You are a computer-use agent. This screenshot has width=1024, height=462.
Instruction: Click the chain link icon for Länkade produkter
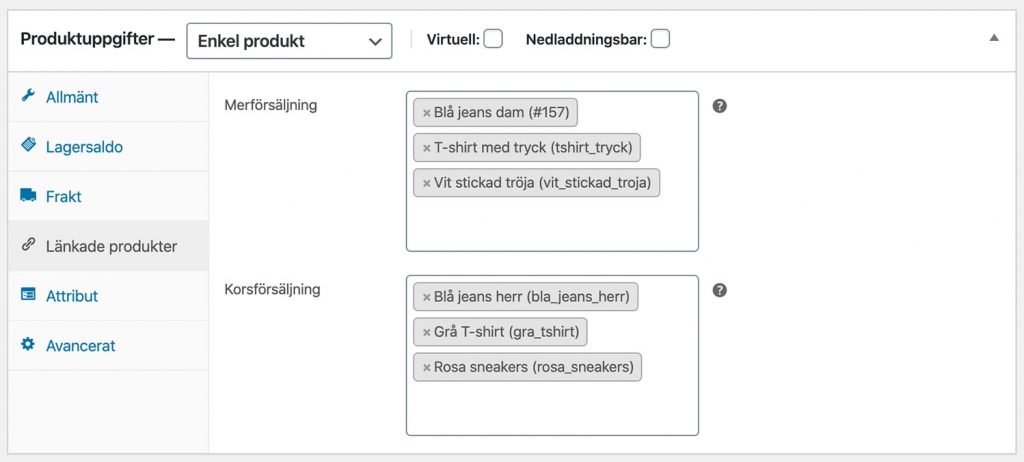[27, 245]
